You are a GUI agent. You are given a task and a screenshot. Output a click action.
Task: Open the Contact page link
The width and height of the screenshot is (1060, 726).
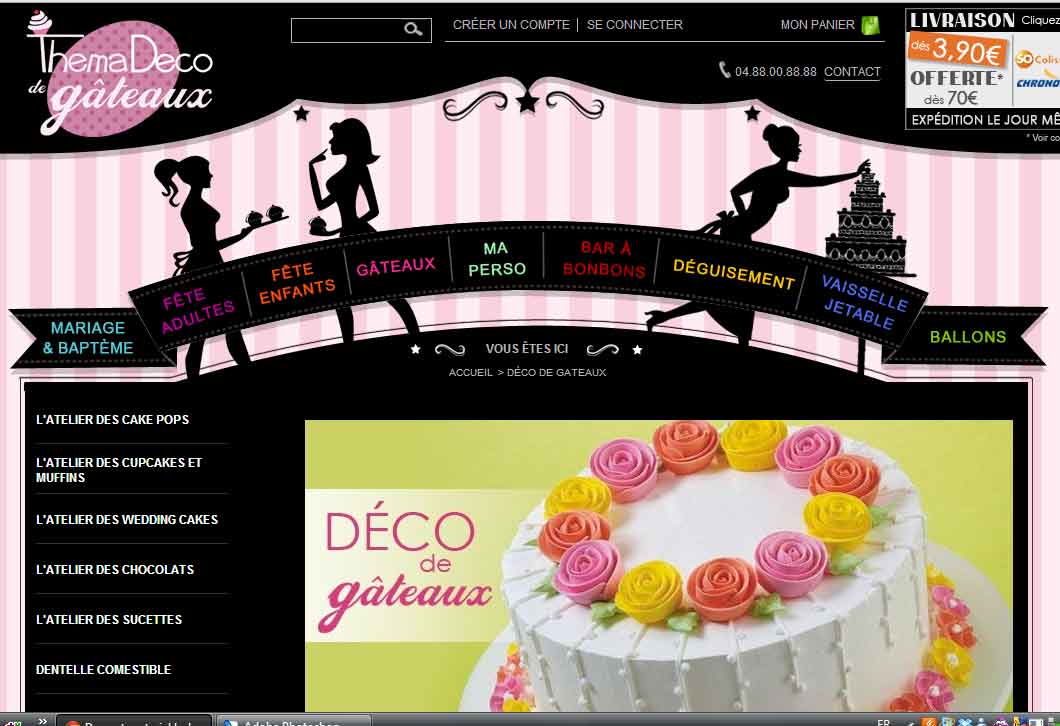[852, 72]
